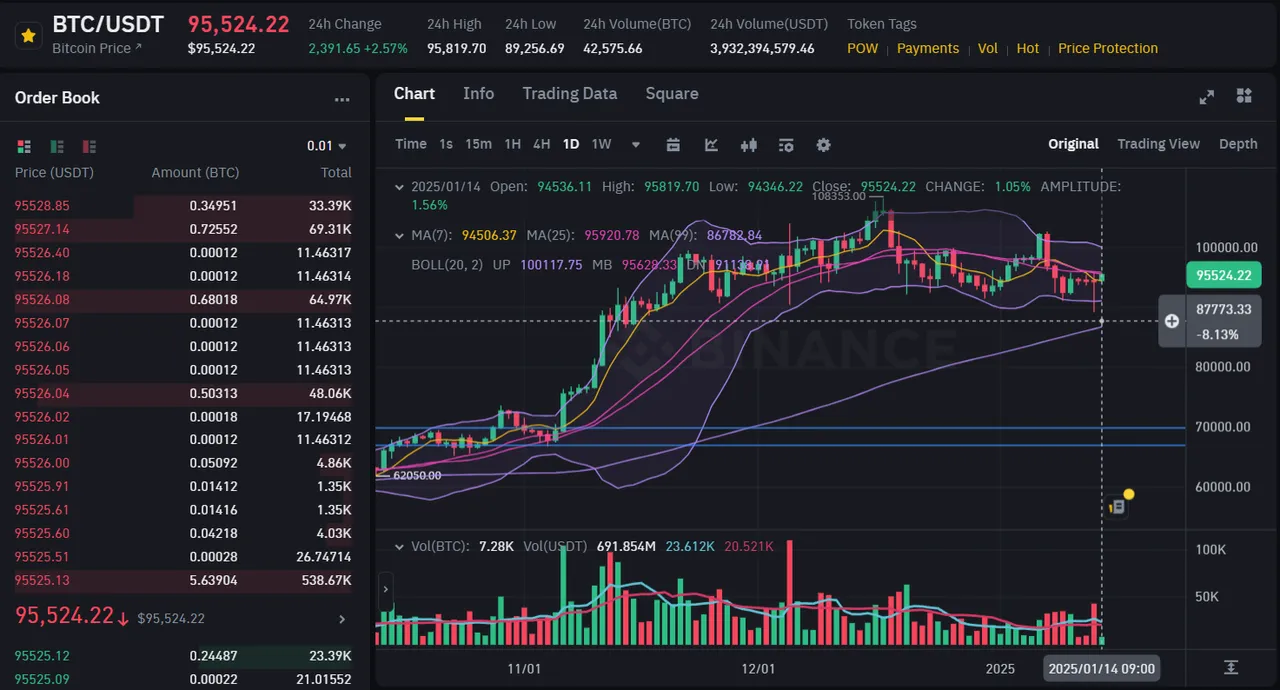Click the POW token tag

tap(862, 48)
